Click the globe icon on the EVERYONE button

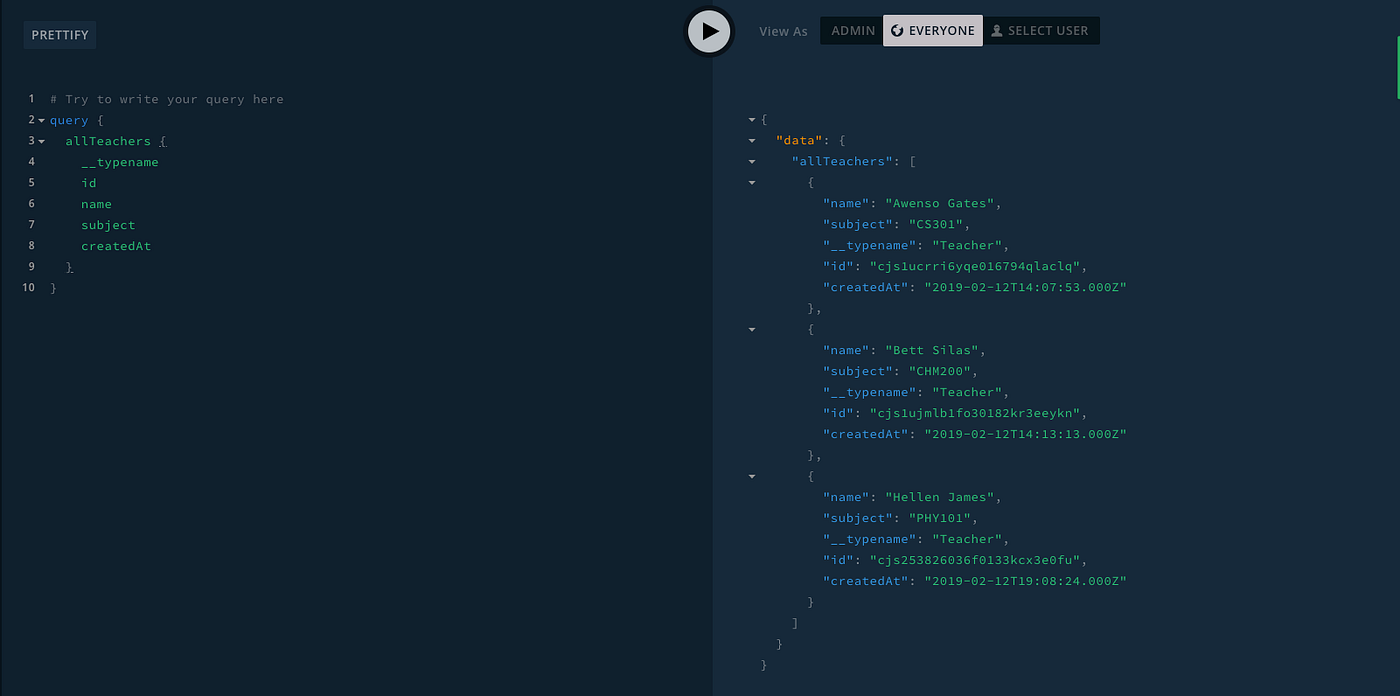(x=897, y=30)
